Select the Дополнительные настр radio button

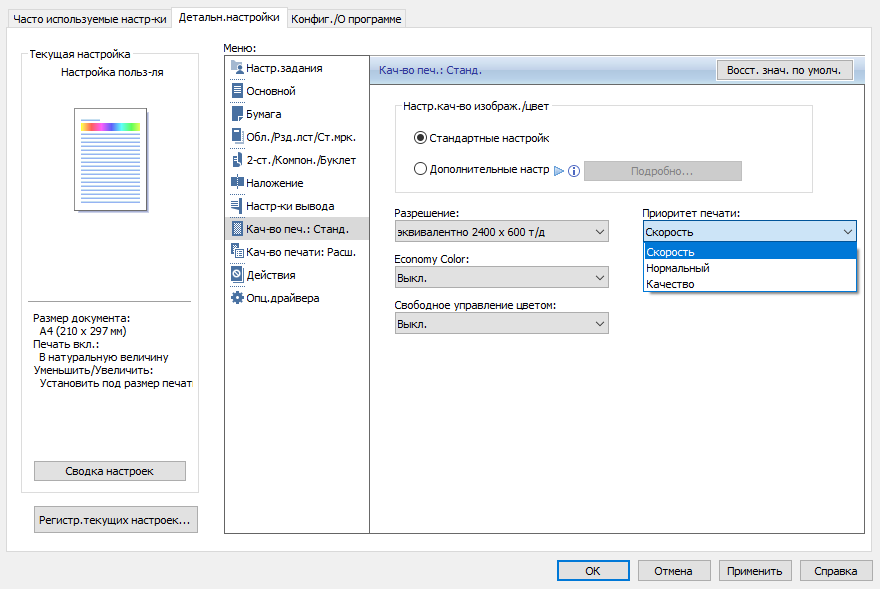[420, 170]
